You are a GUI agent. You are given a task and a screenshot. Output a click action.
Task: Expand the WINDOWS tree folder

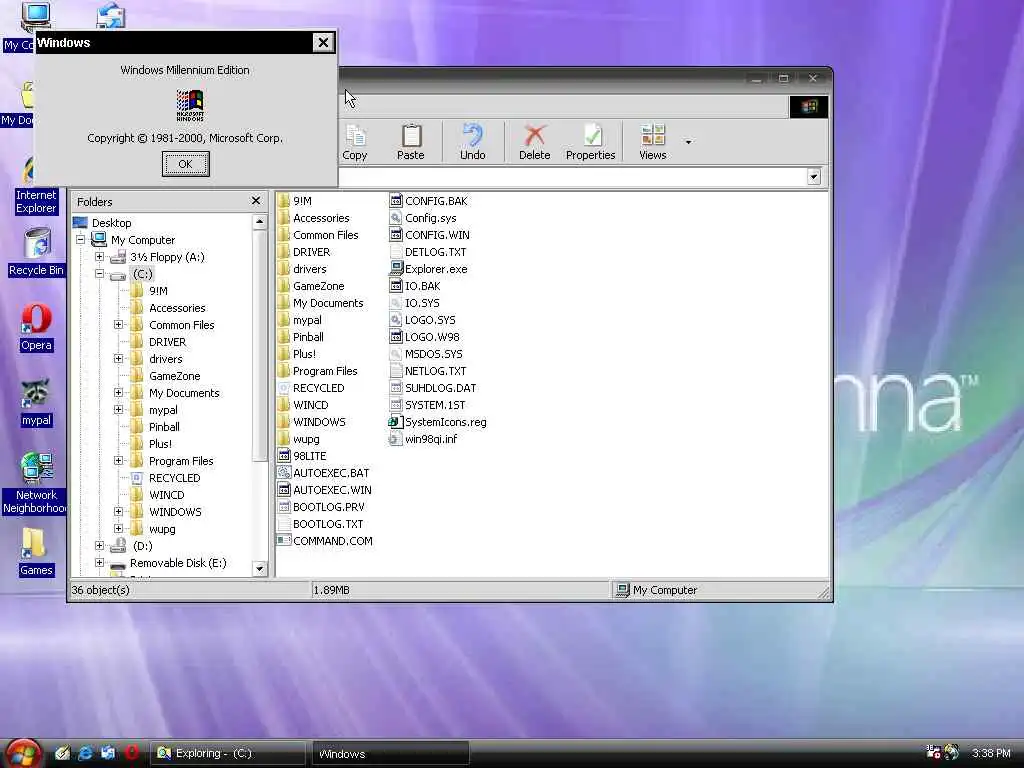click(118, 511)
